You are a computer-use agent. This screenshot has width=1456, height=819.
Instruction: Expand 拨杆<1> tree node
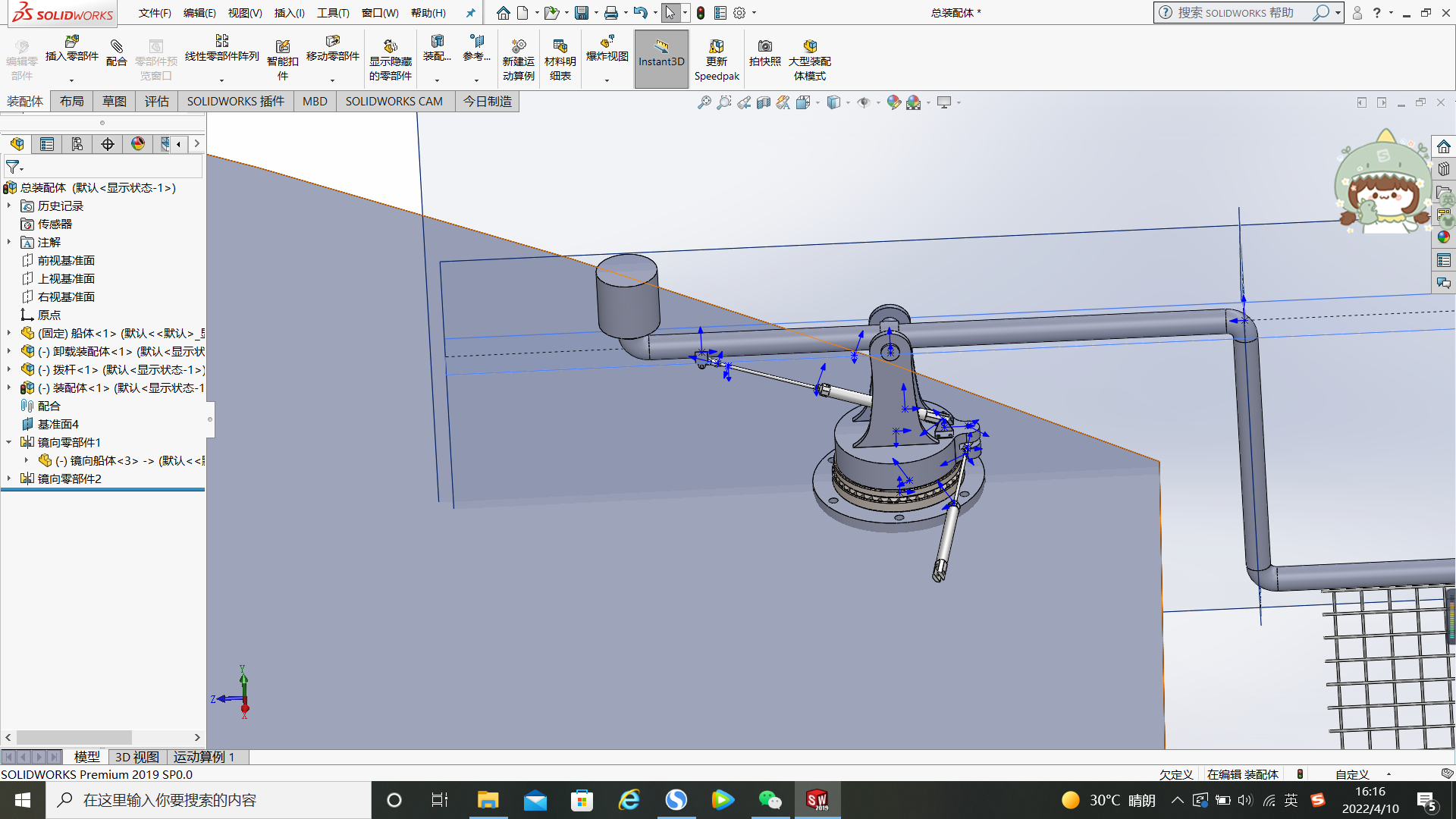[9, 369]
